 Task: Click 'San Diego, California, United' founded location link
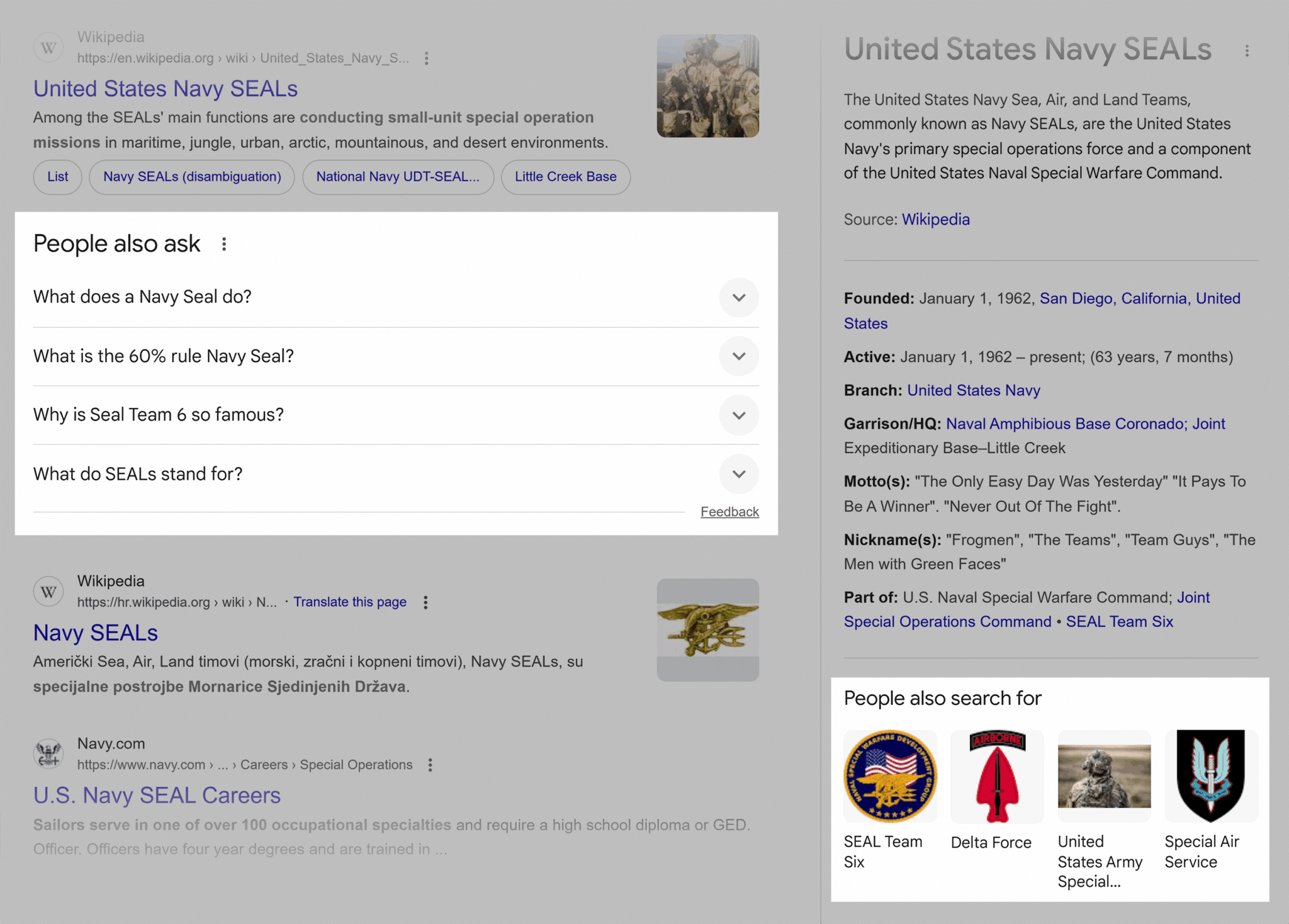tap(1140, 298)
